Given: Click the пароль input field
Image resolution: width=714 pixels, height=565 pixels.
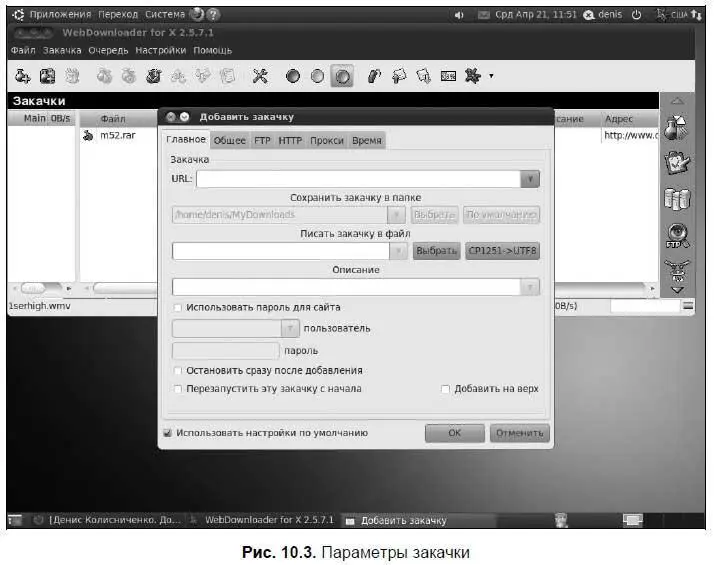Looking at the screenshot, I should tap(225, 351).
